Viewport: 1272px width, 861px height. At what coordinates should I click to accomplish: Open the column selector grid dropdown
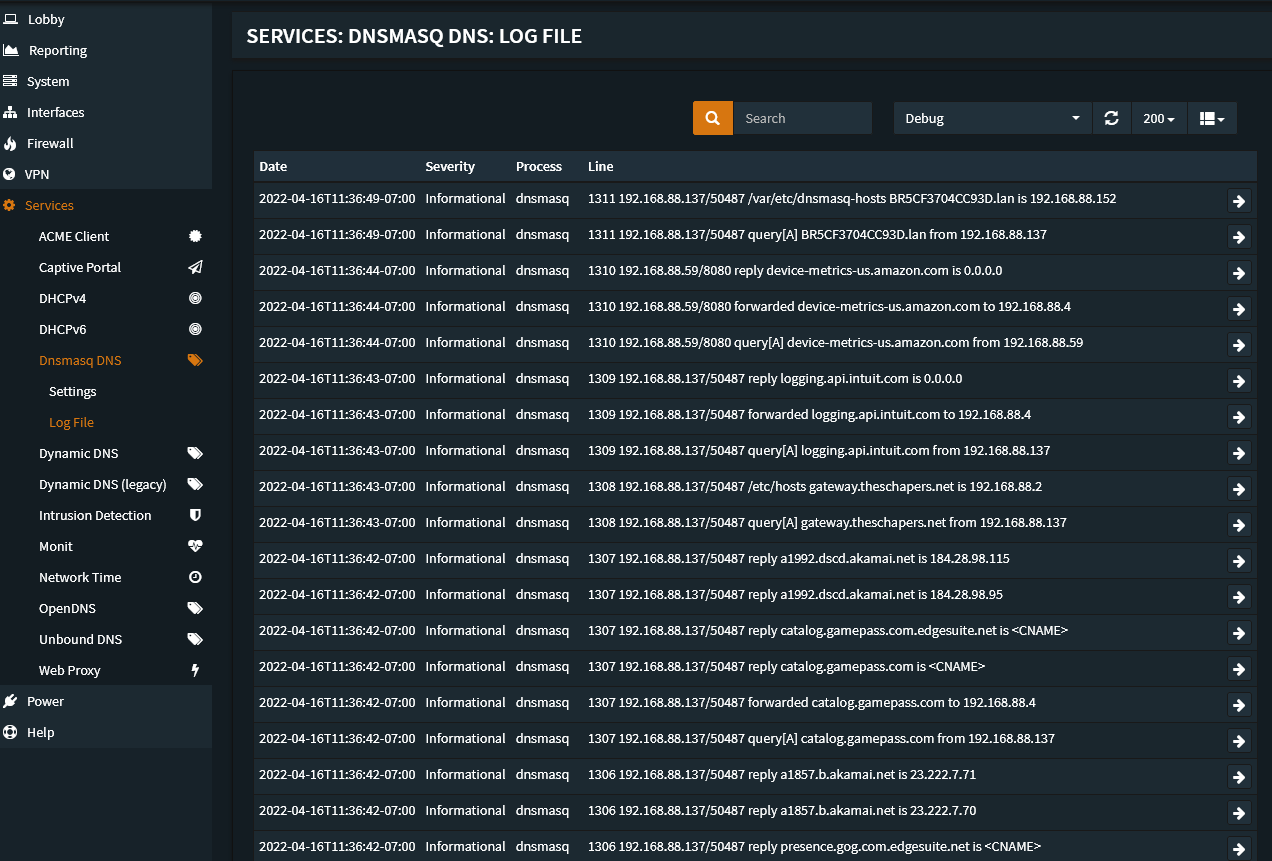[x=1212, y=118]
